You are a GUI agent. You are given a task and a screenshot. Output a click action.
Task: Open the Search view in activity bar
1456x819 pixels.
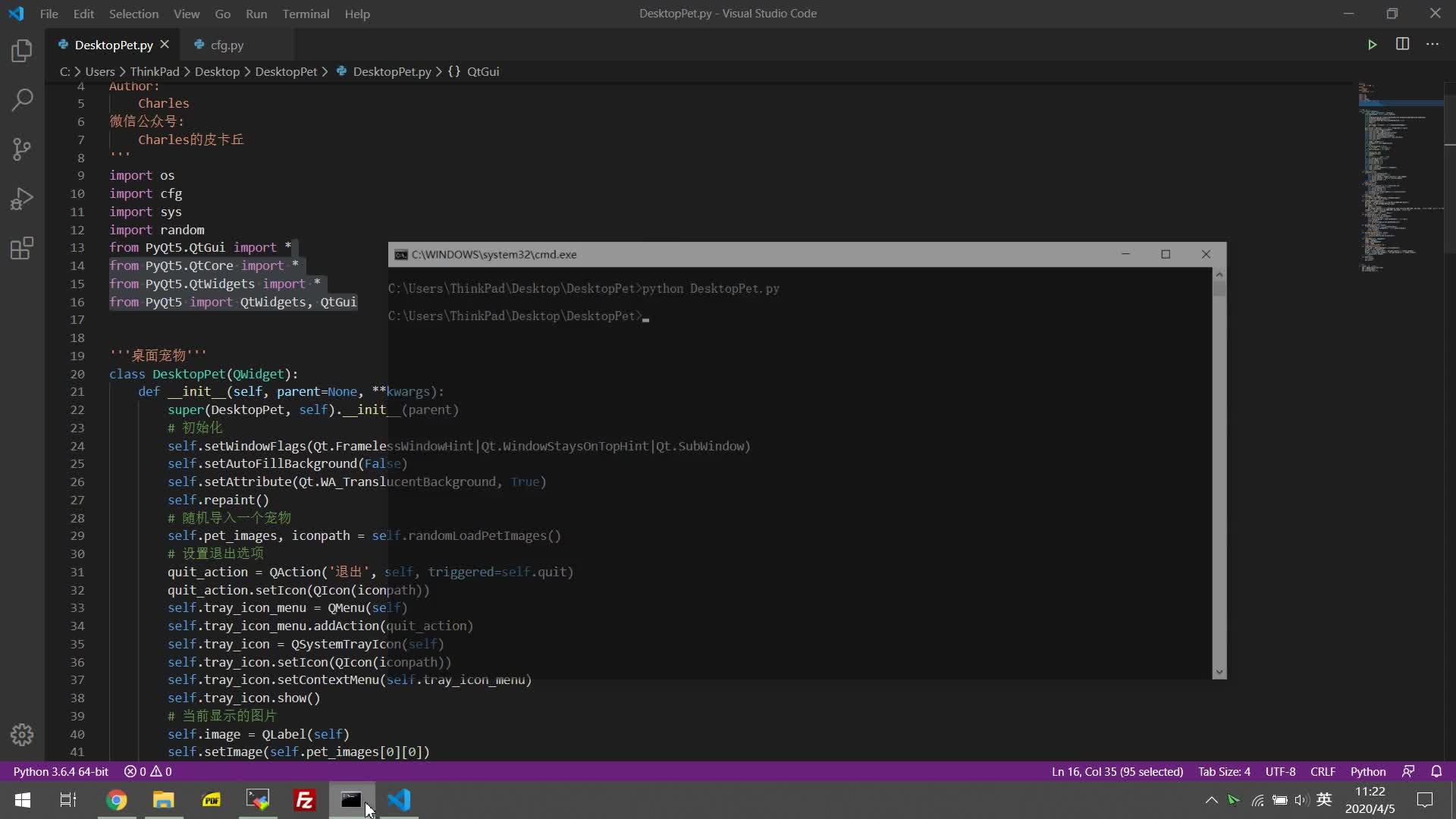click(x=22, y=99)
